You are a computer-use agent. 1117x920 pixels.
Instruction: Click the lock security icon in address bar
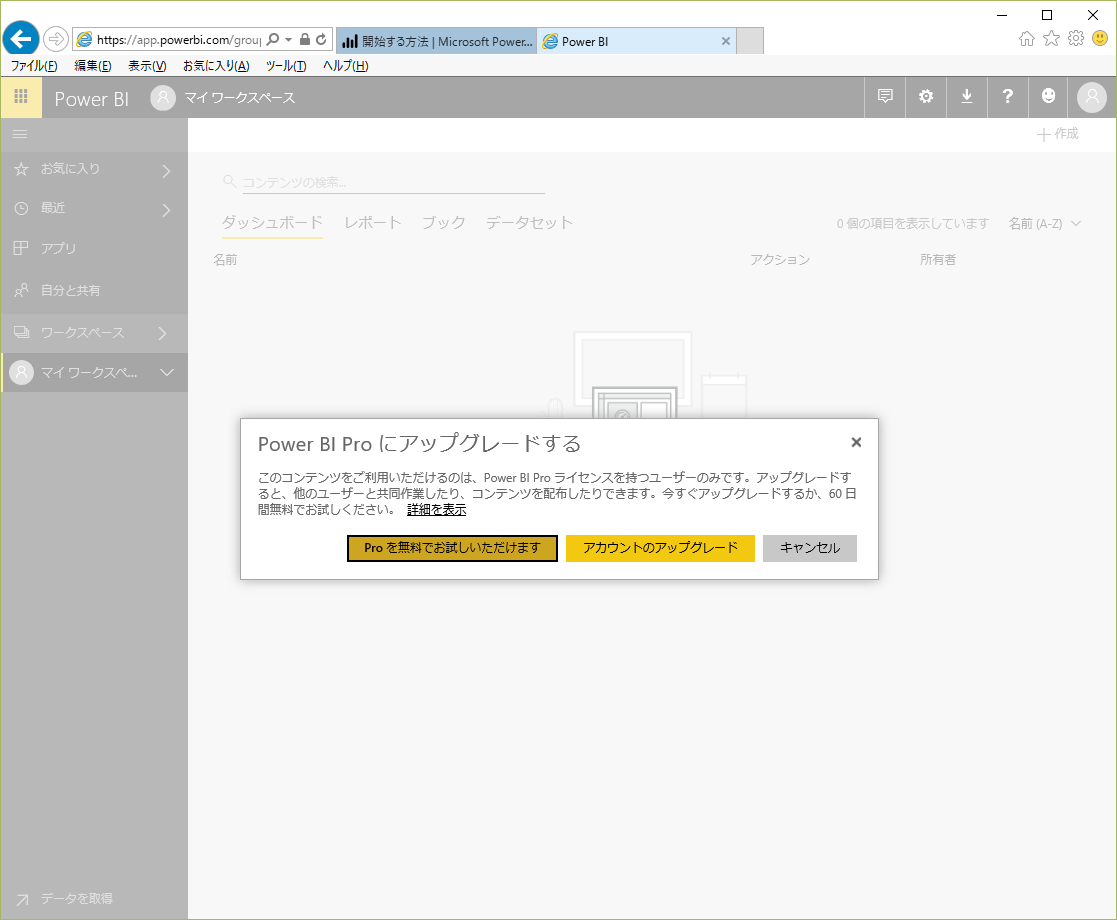click(x=305, y=39)
